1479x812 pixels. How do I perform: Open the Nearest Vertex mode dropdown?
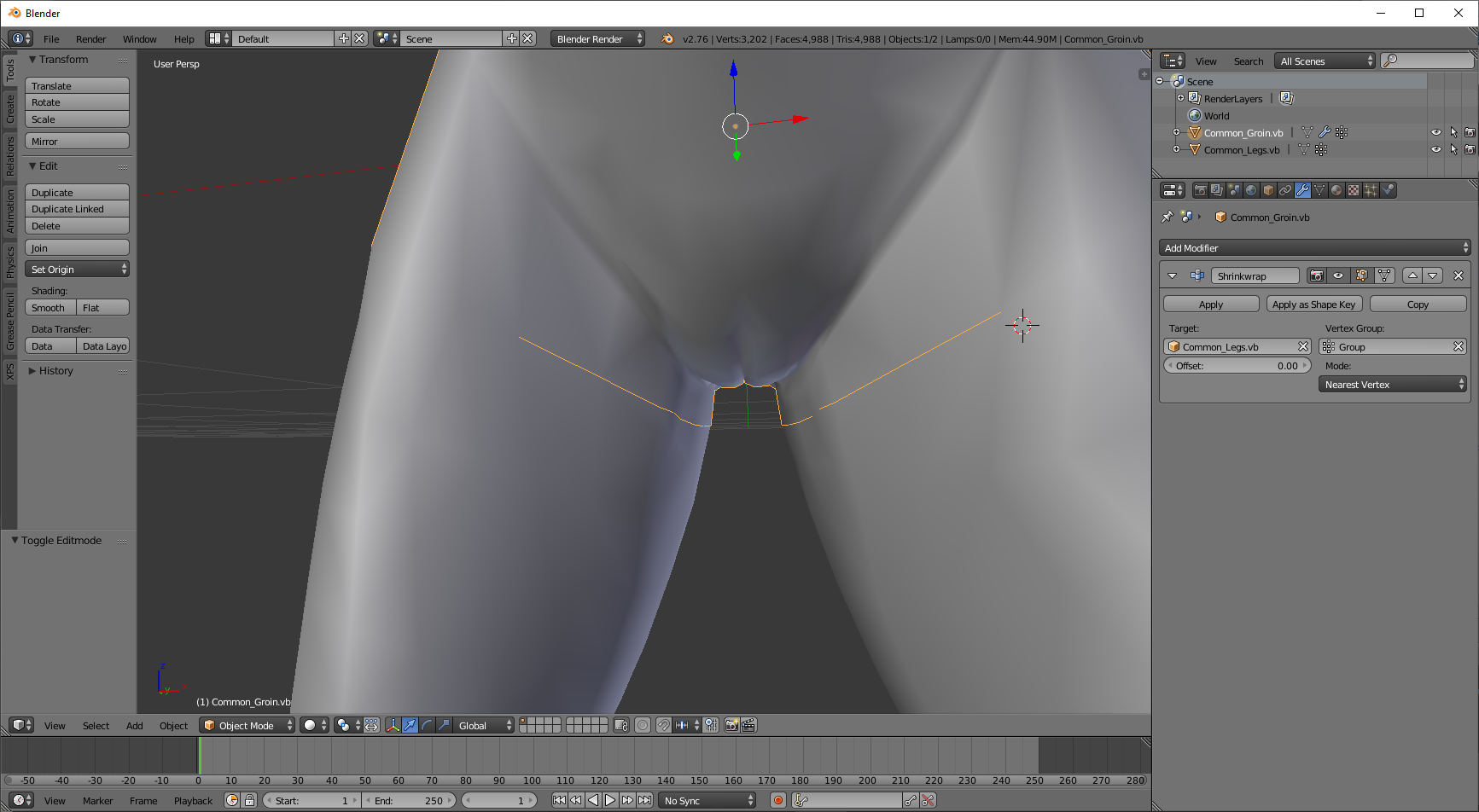[1392, 384]
